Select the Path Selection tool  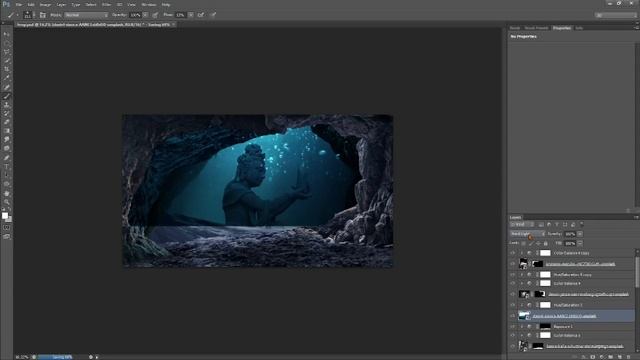tap(7, 175)
